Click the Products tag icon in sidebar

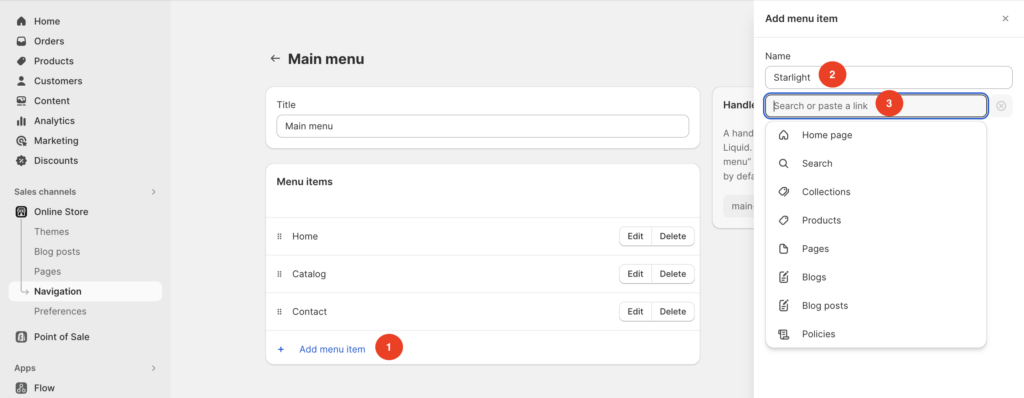(21, 61)
